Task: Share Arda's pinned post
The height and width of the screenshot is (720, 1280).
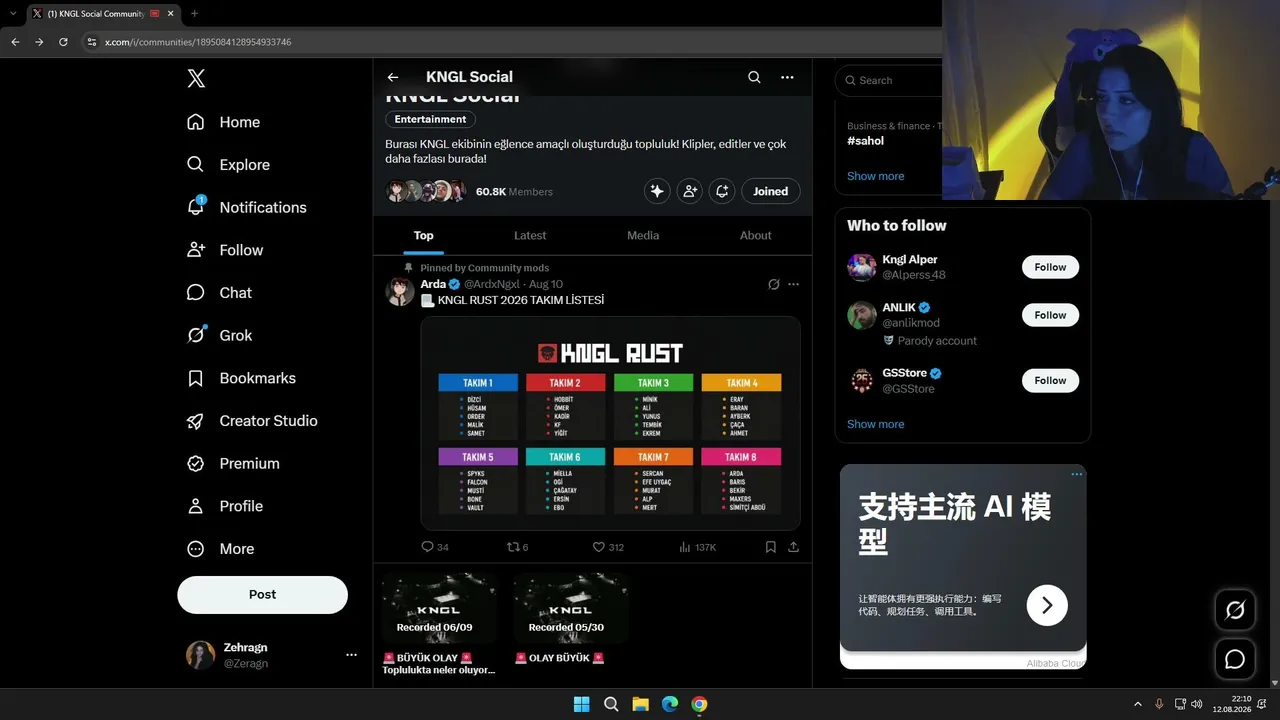Action: (x=793, y=547)
